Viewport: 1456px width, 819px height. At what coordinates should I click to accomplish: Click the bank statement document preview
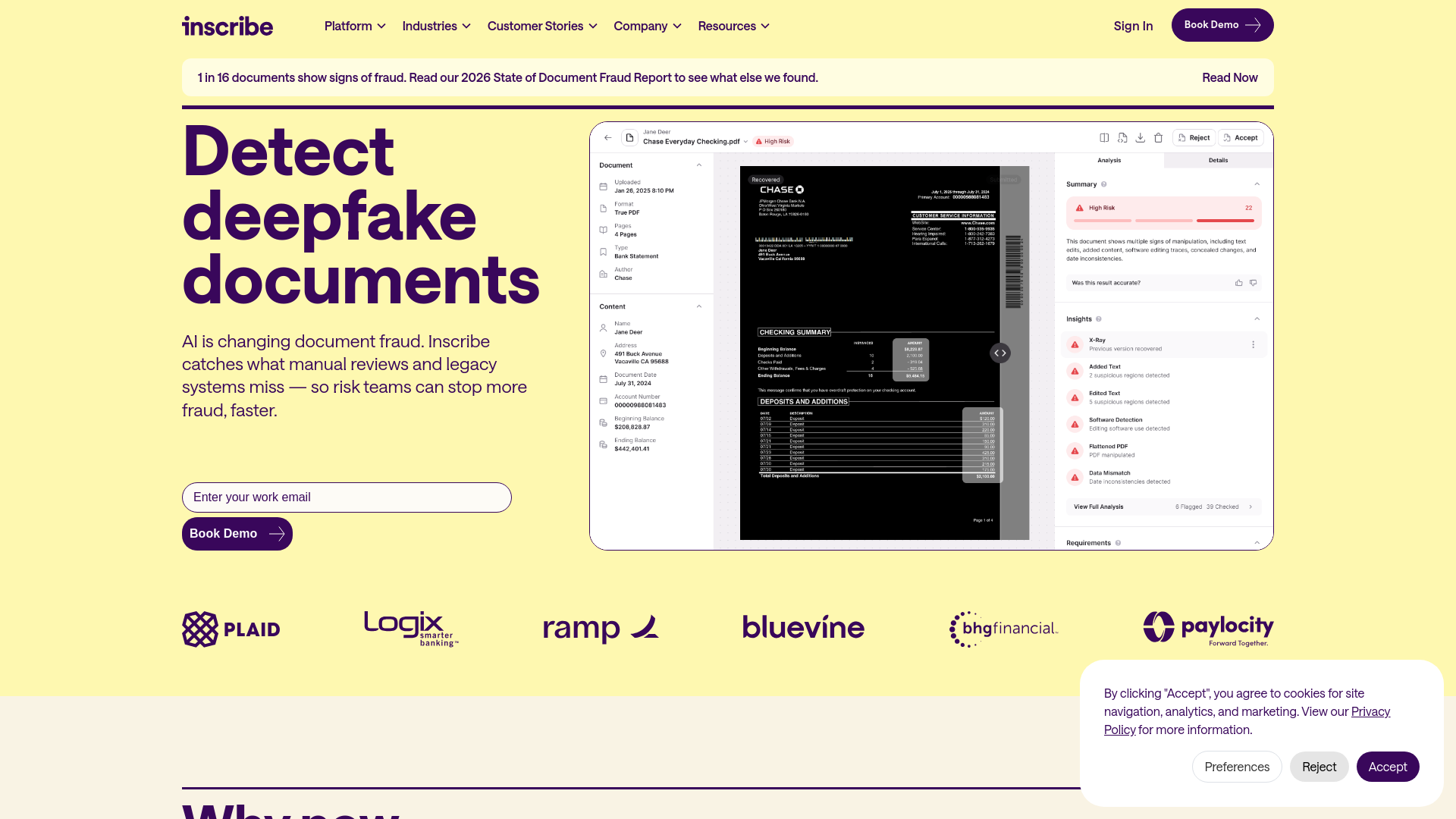[884, 353]
